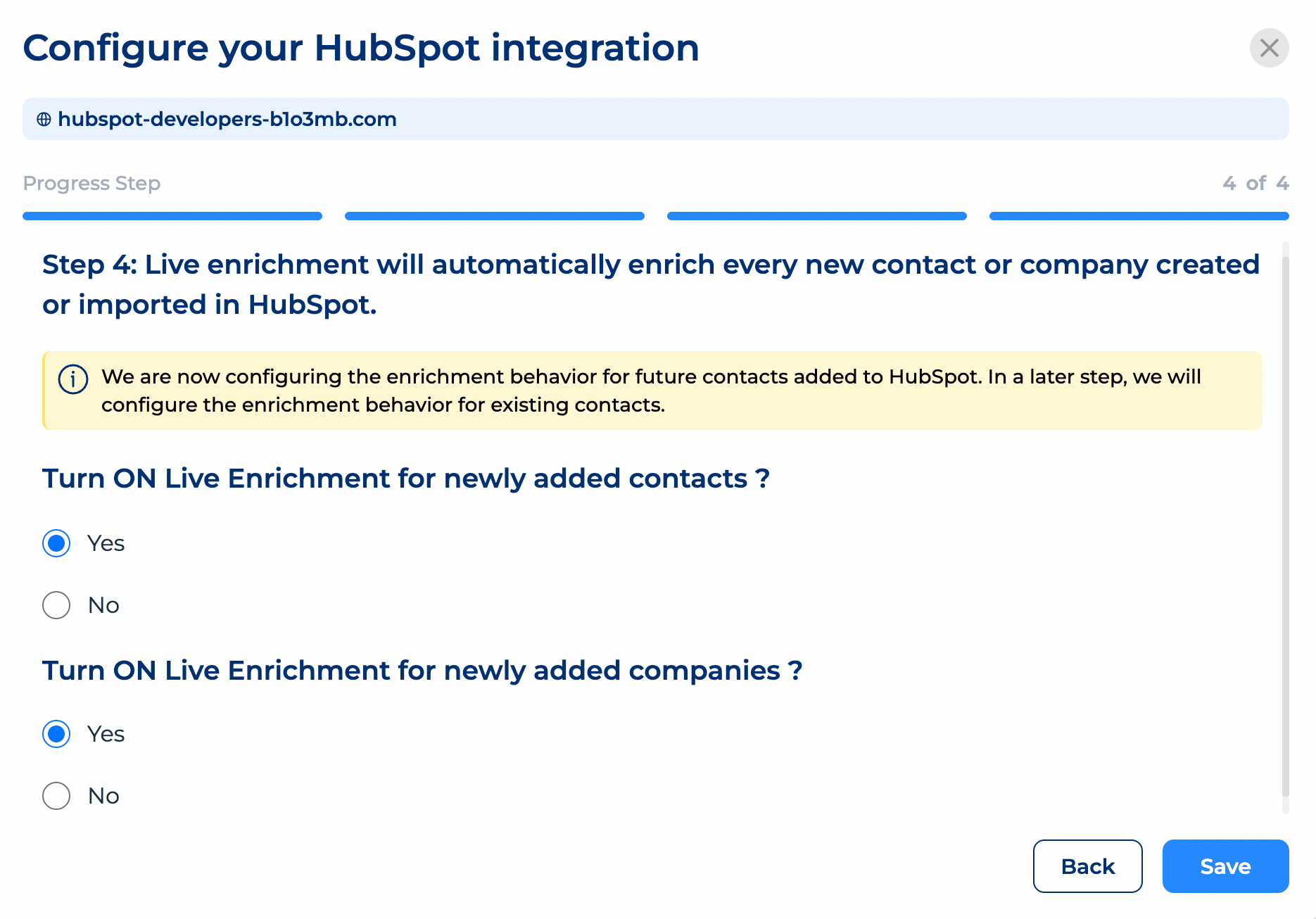Select Yes for contacts Live Enrichment
Viewport: 1316px width, 919px height.
[x=56, y=543]
